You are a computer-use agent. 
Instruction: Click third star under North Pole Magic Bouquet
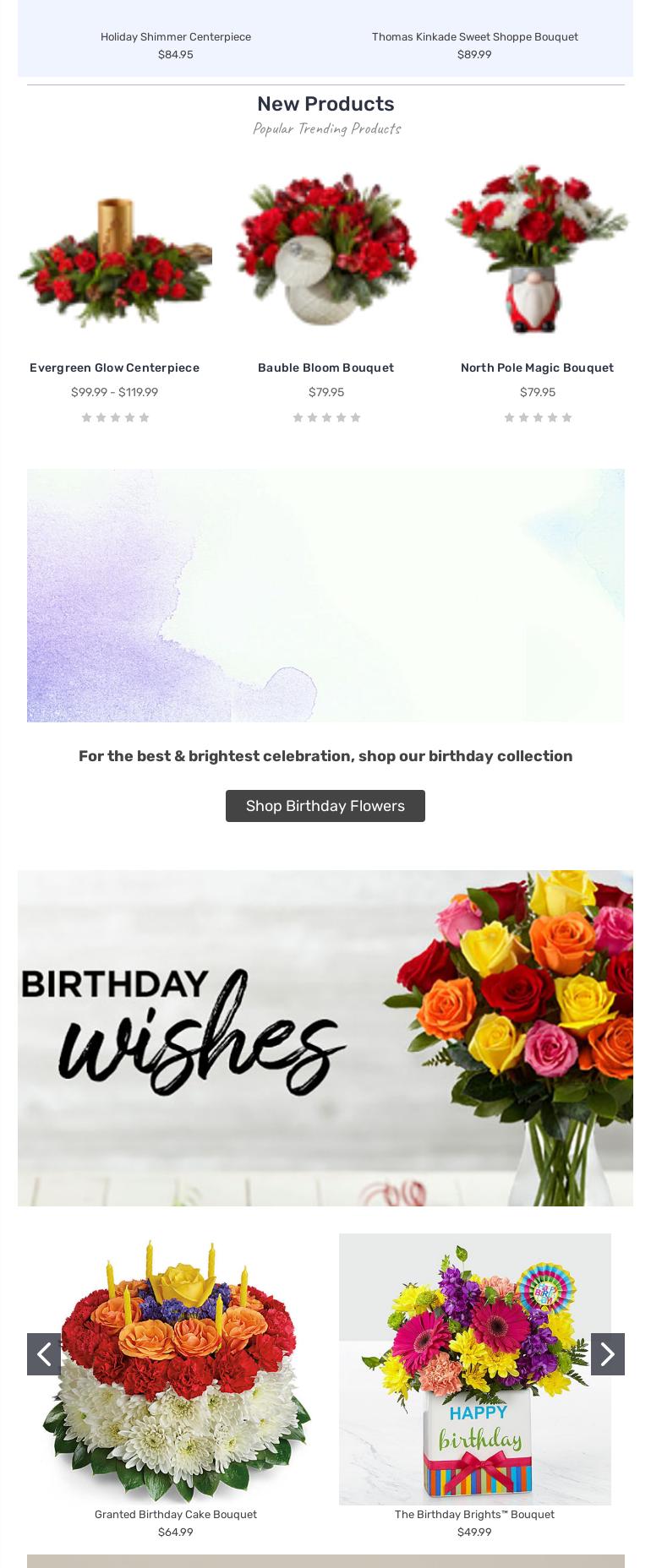[538, 417]
